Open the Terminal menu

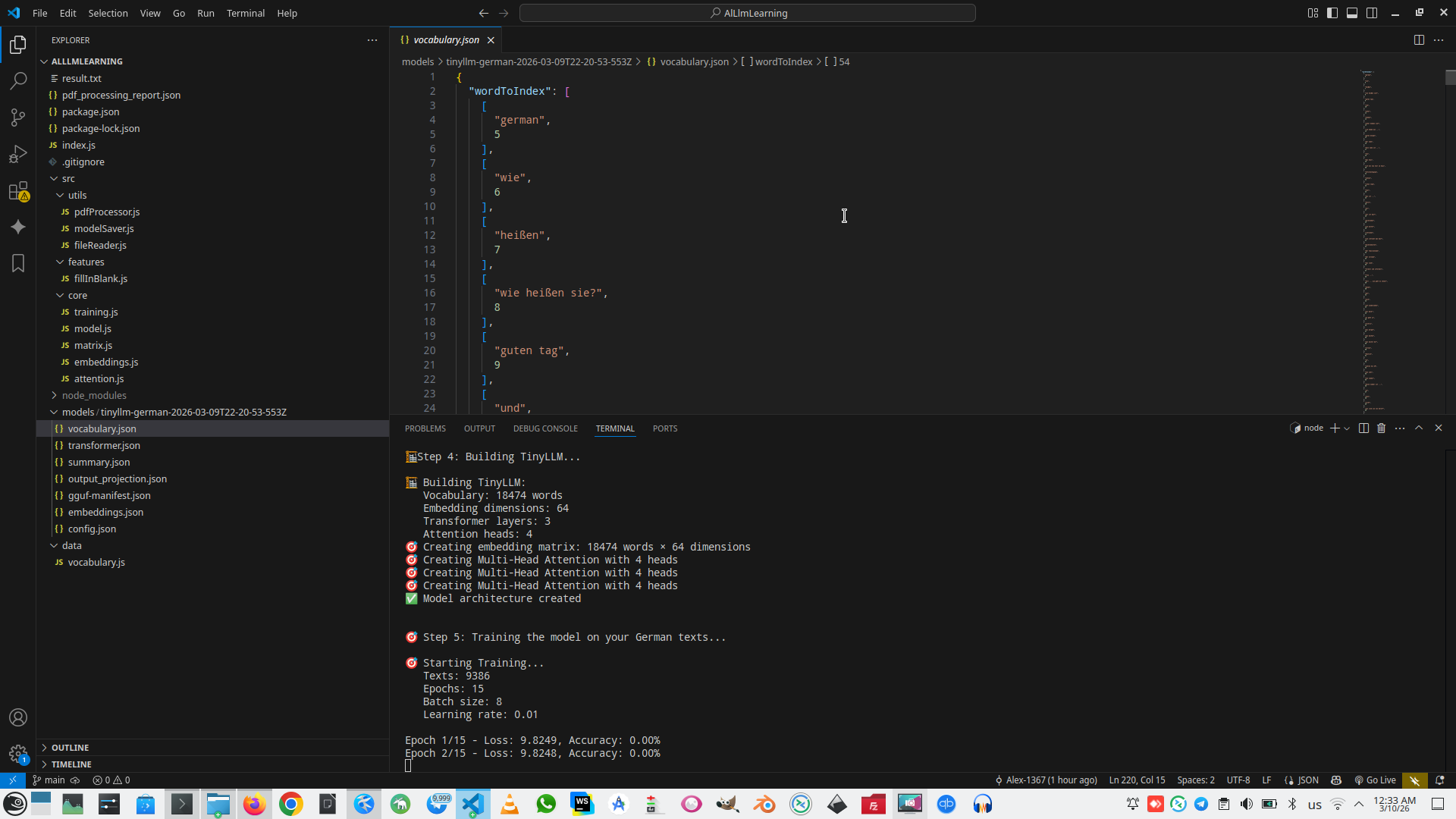(x=245, y=13)
